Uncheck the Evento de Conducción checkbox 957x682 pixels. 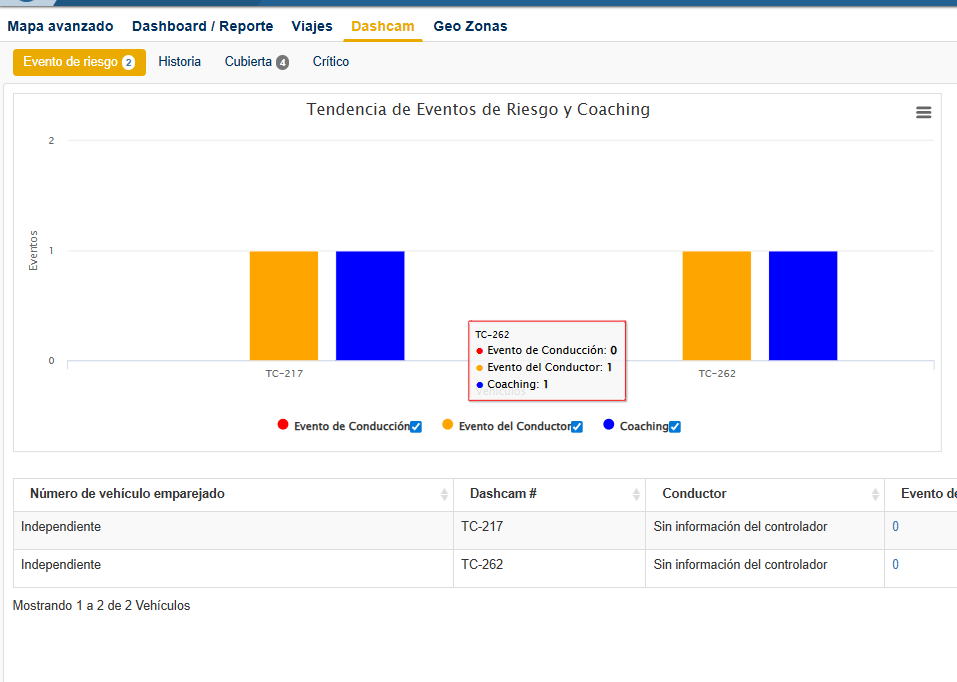click(416, 427)
